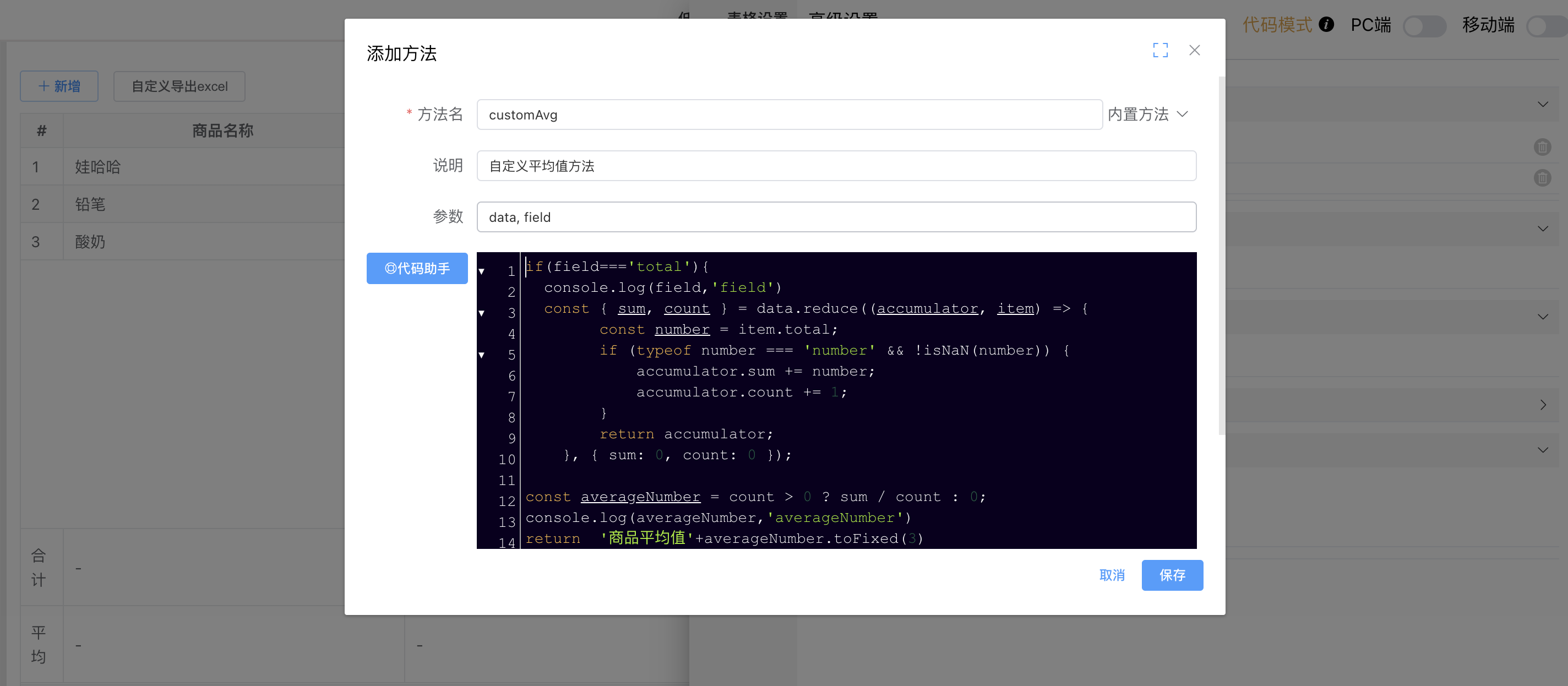This screenshot has width=1568, height=686.
Task: Close the 添加方法 dialog
Action: pos(1194,50)
